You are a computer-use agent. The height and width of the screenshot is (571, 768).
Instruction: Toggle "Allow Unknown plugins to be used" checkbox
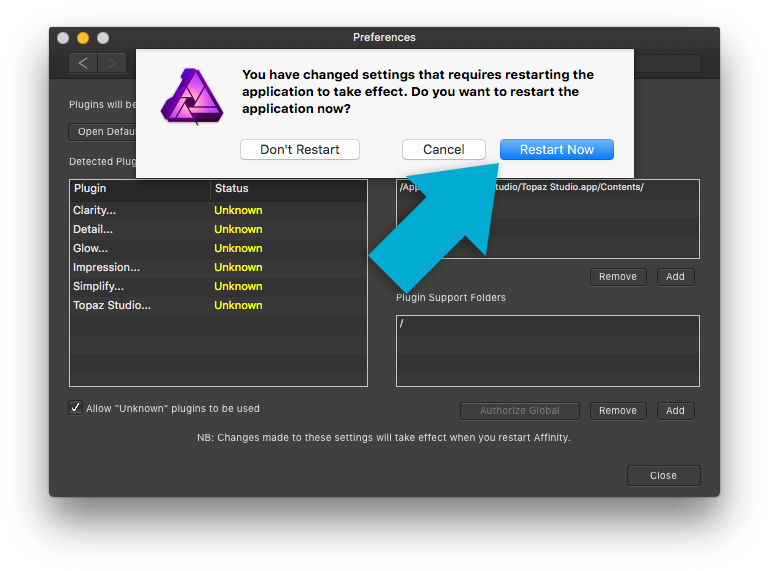(x=76, y=408)
